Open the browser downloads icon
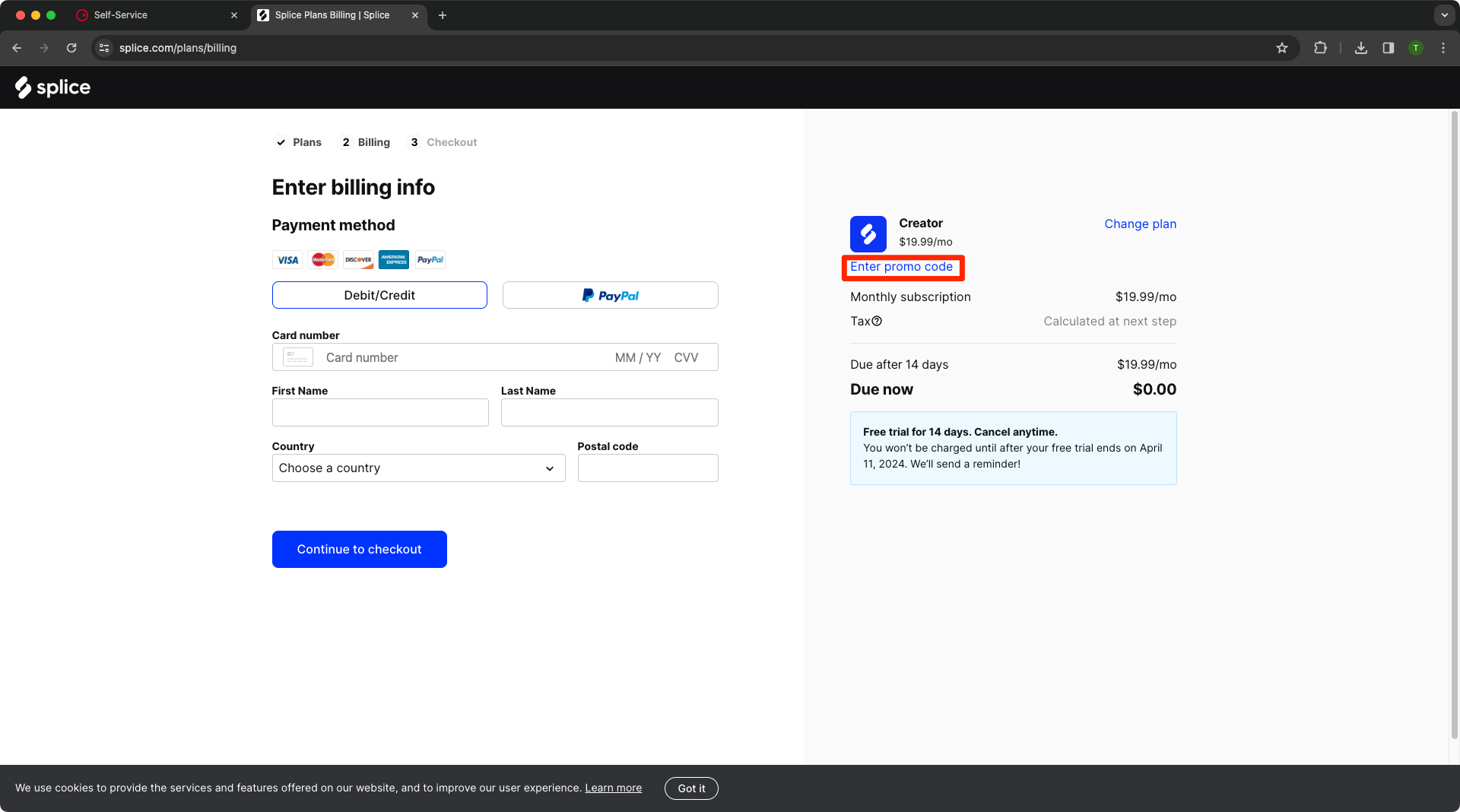The width and height of the screenshot is (1460, 812). point(1361,48)
